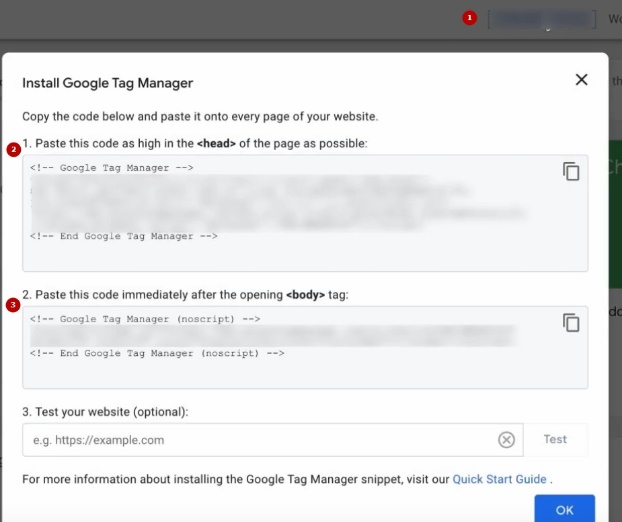Copy the head snippet code

pos(571,171)
